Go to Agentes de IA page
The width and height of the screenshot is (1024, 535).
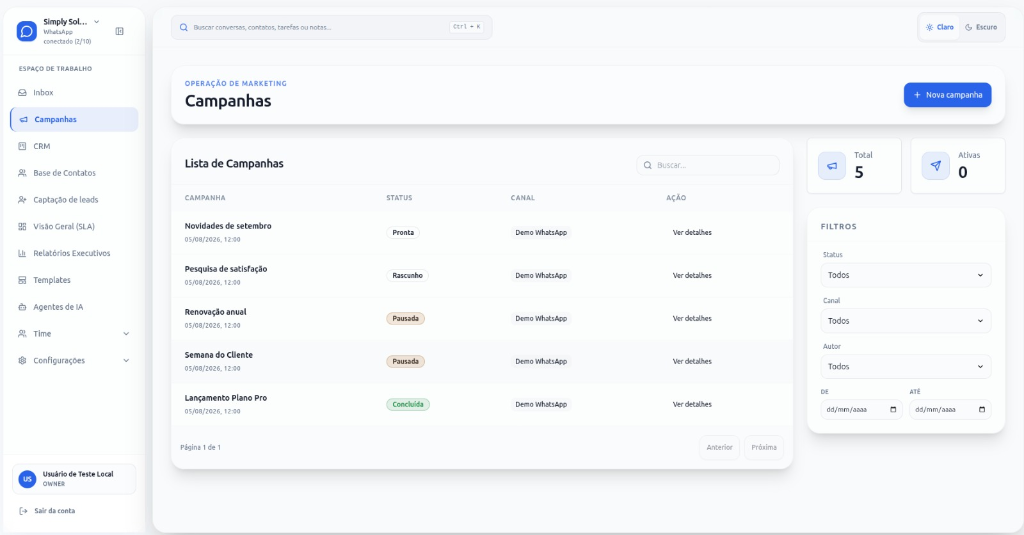[74, 307]
